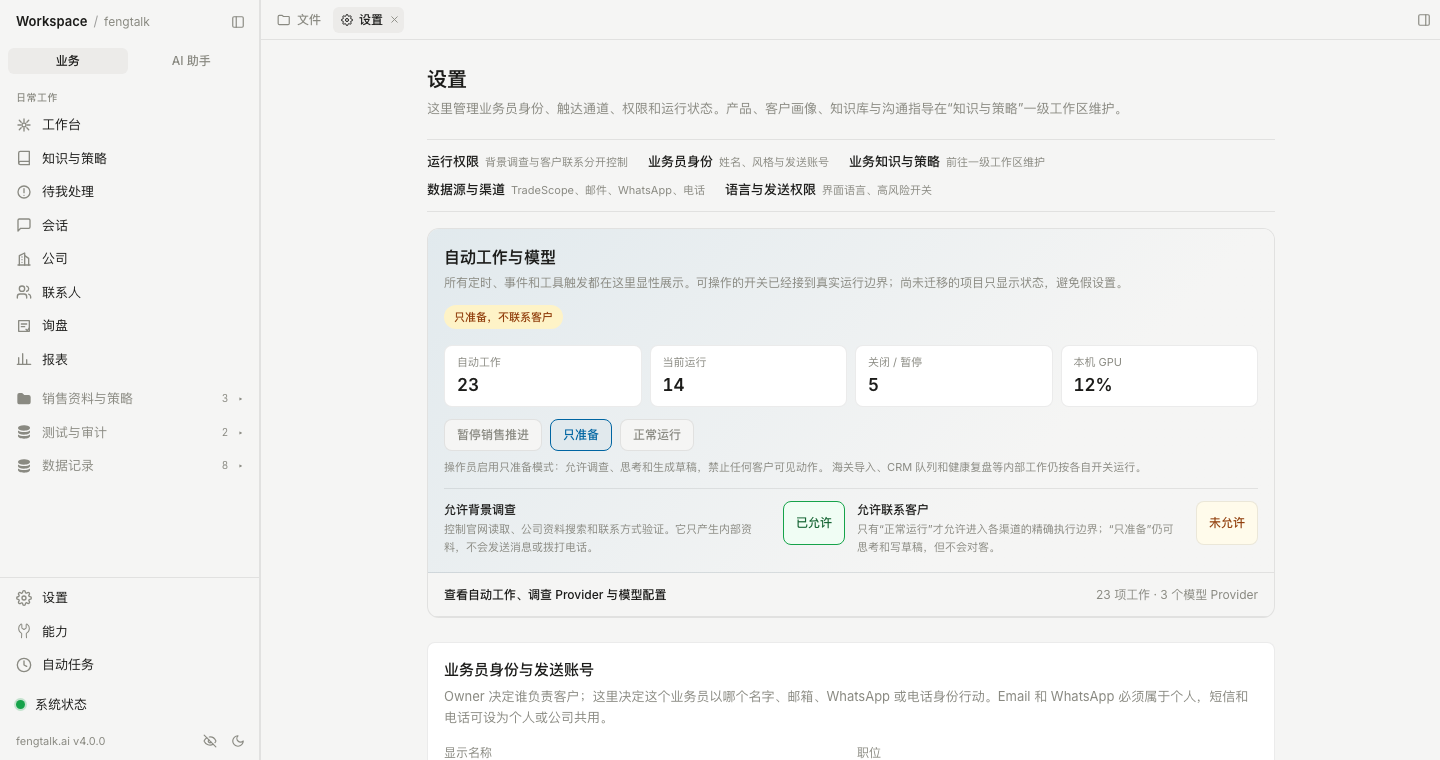Click the 公司 building icon
1440x760 pixels.
point(24,259)
